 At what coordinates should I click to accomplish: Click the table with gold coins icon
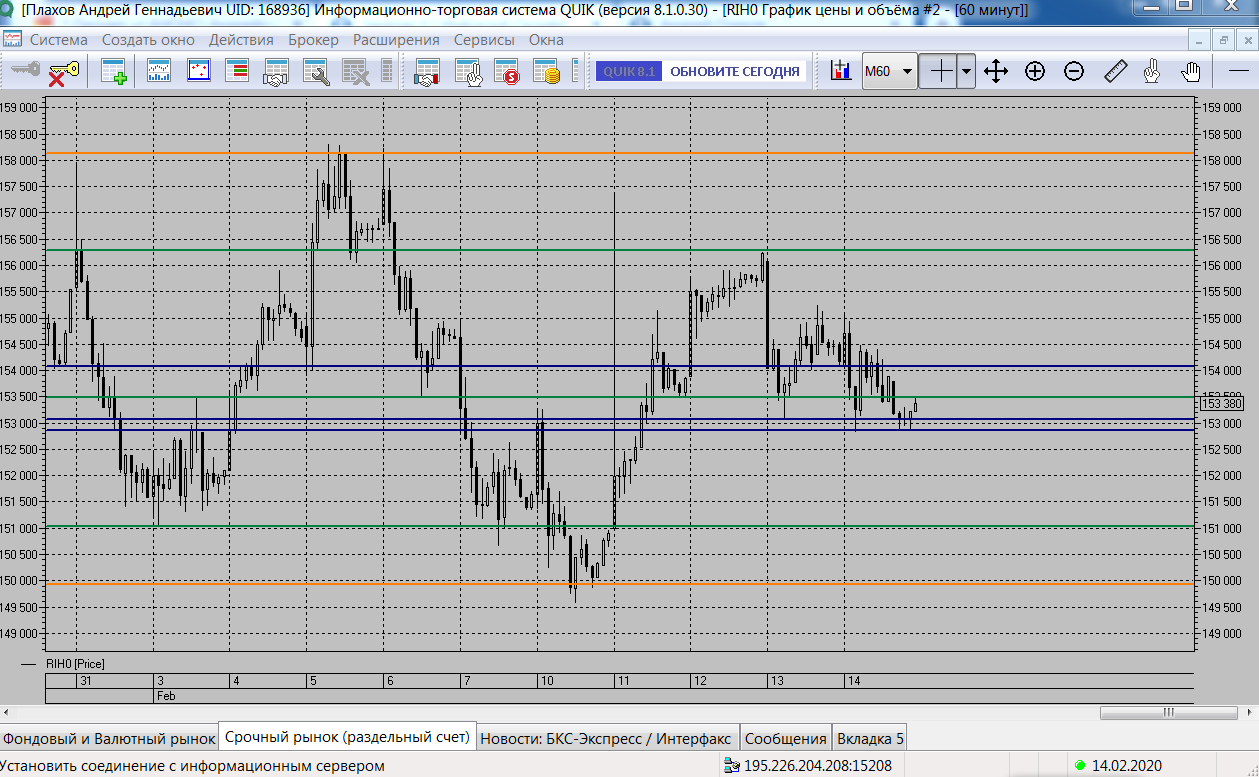(x=546, y=72)
